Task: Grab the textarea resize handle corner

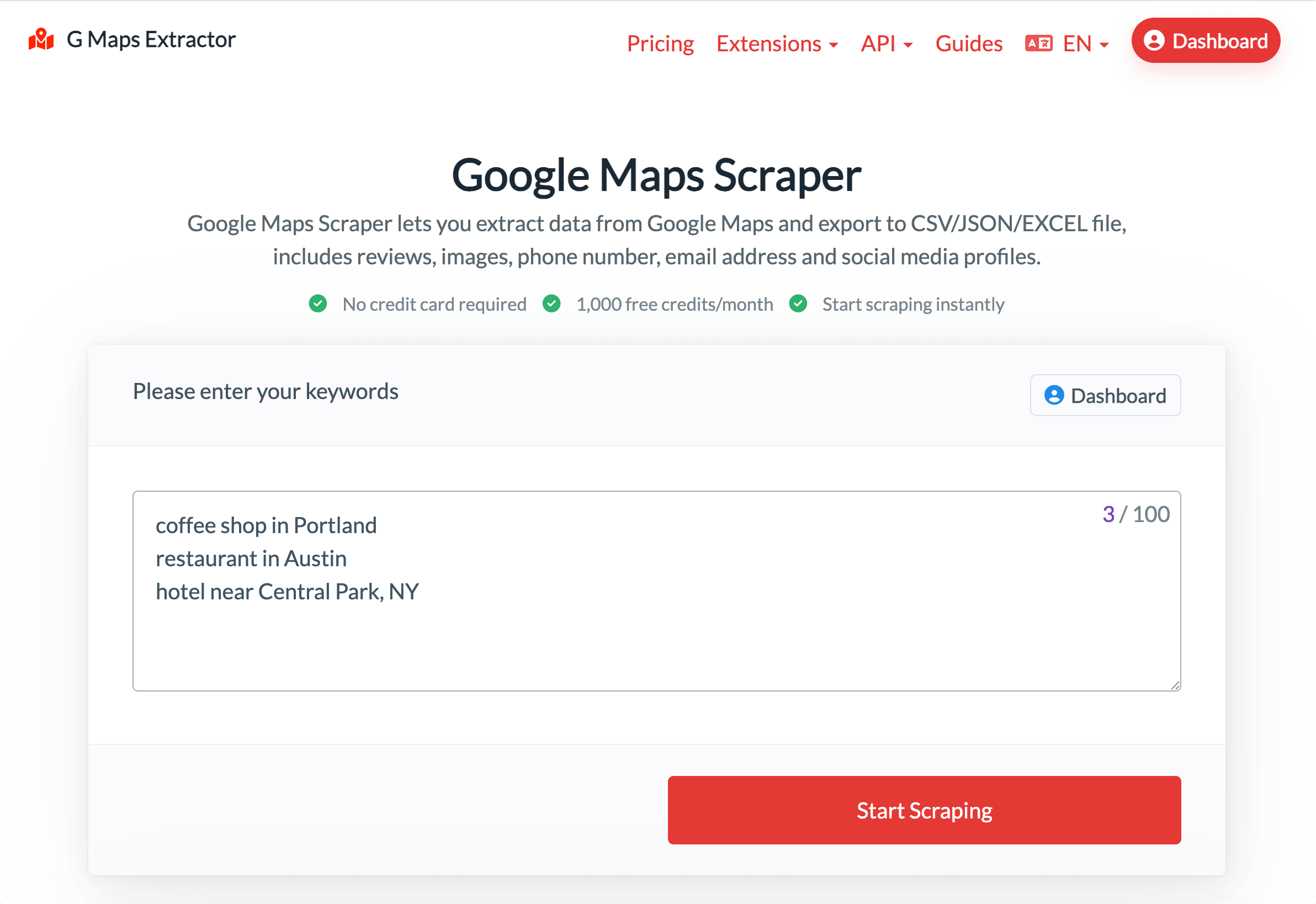Action: pos(1175,685)
